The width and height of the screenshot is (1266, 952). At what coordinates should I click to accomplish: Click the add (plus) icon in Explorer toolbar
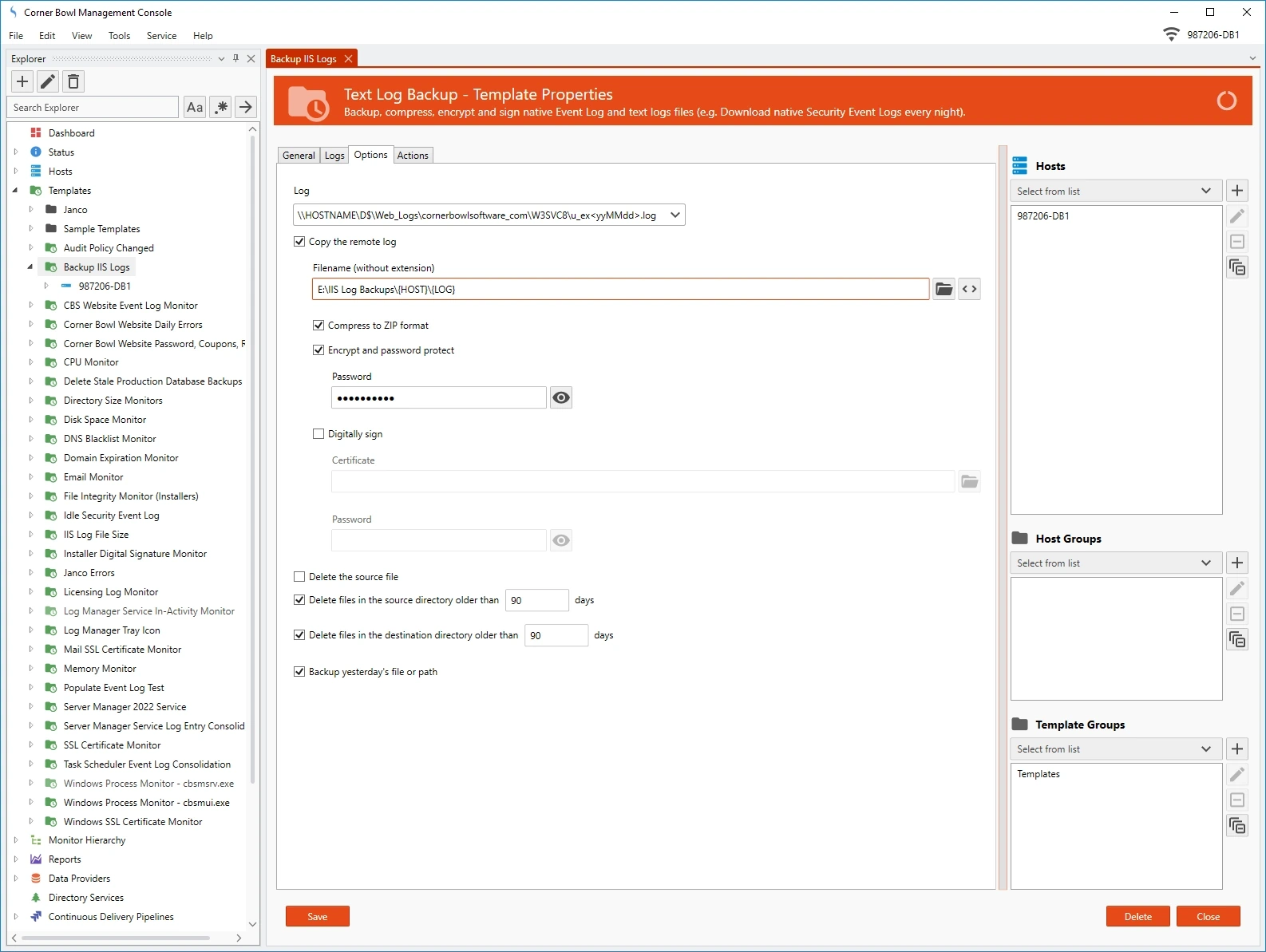(22, 81)
